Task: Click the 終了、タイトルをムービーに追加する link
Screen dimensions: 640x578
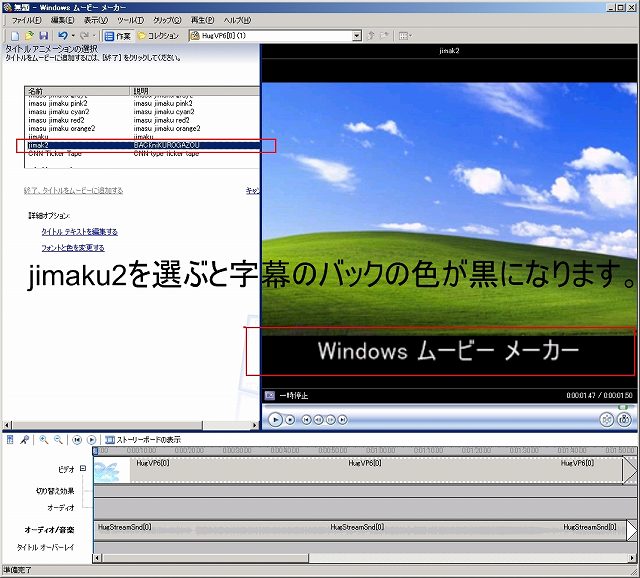Action: click(x=73, y=191)
